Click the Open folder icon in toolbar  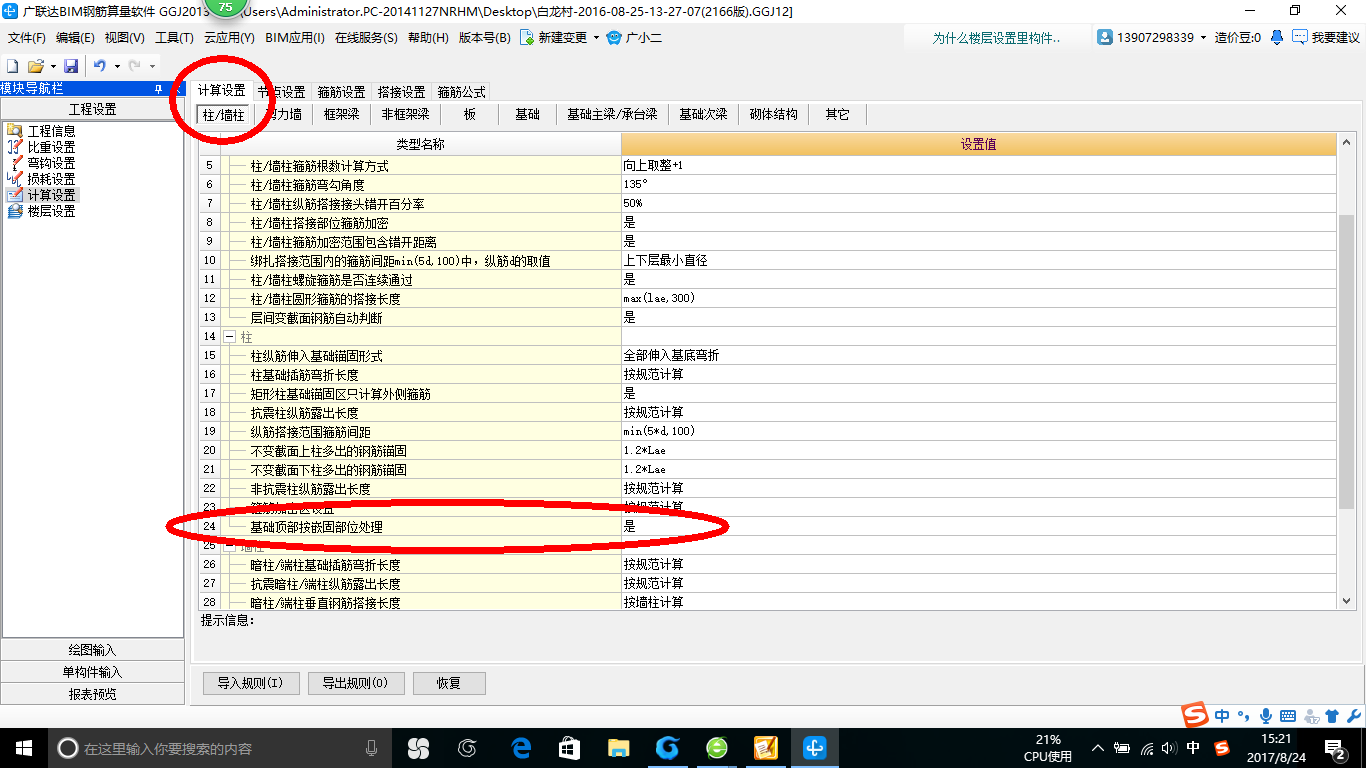pos(35,66)
